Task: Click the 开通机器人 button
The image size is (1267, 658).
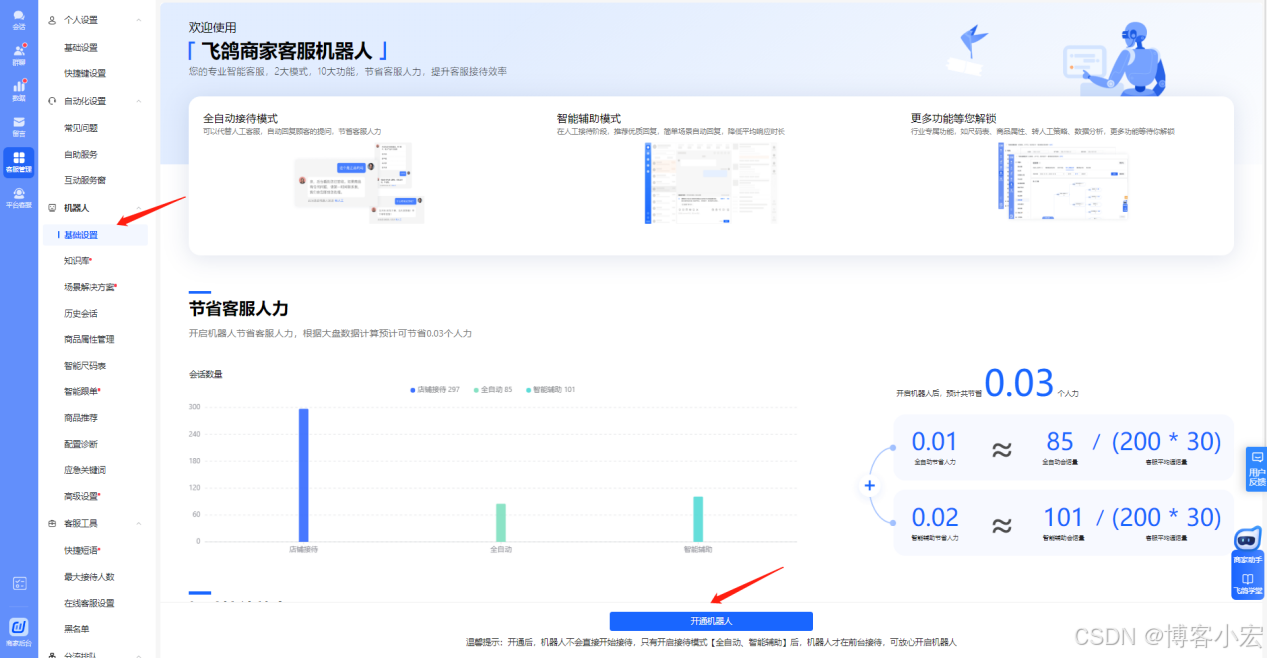Action: (711, 621)
